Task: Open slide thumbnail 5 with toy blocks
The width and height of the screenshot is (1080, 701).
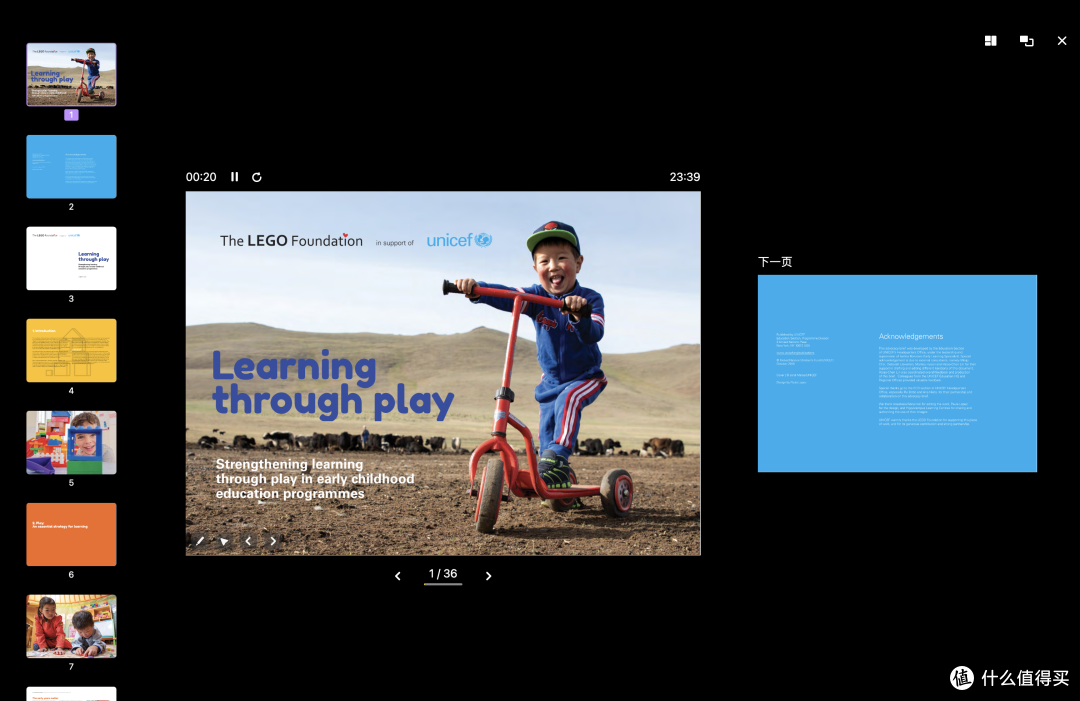Action: (72, 443)
